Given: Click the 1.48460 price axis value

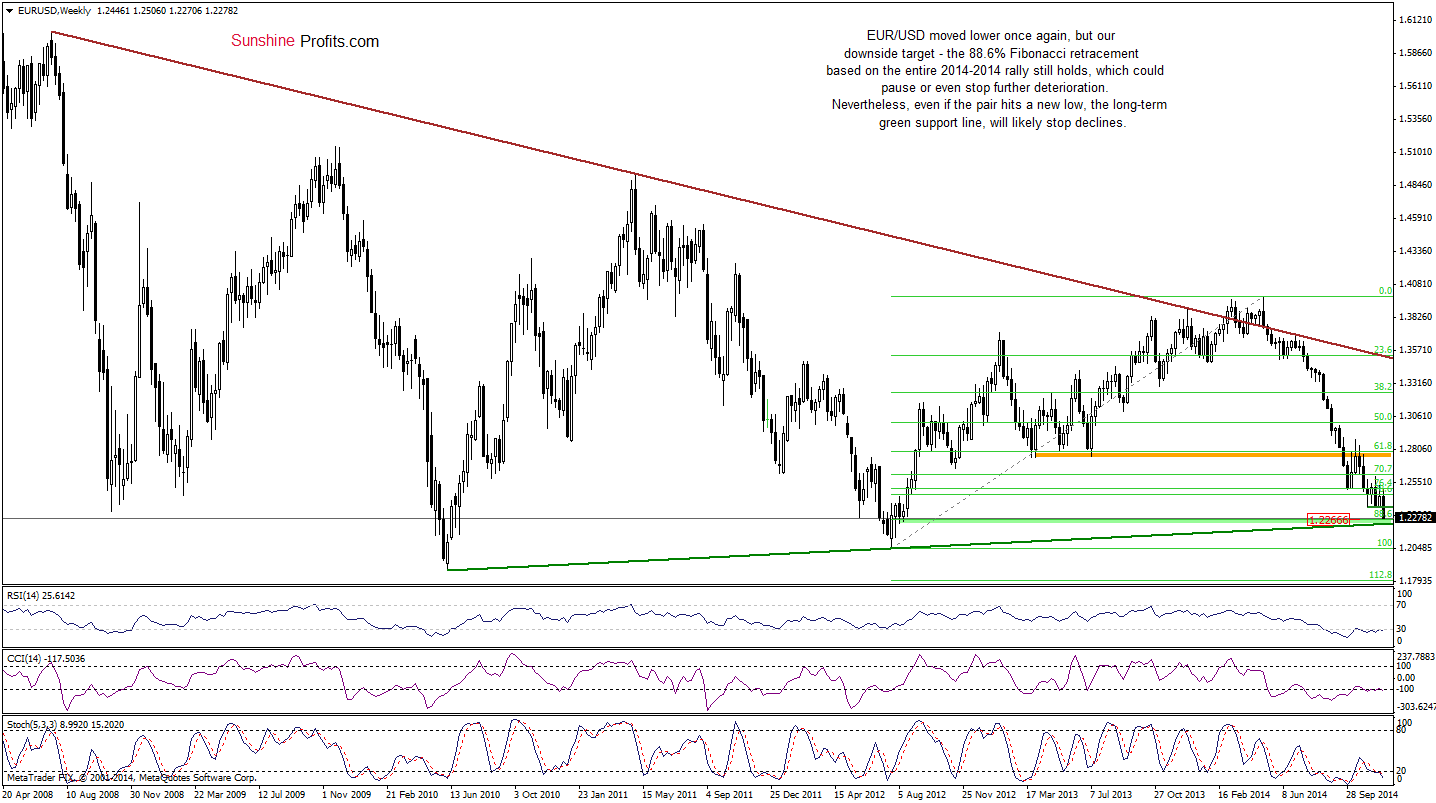Looking at the screenshot, I should coord(1415,185).
